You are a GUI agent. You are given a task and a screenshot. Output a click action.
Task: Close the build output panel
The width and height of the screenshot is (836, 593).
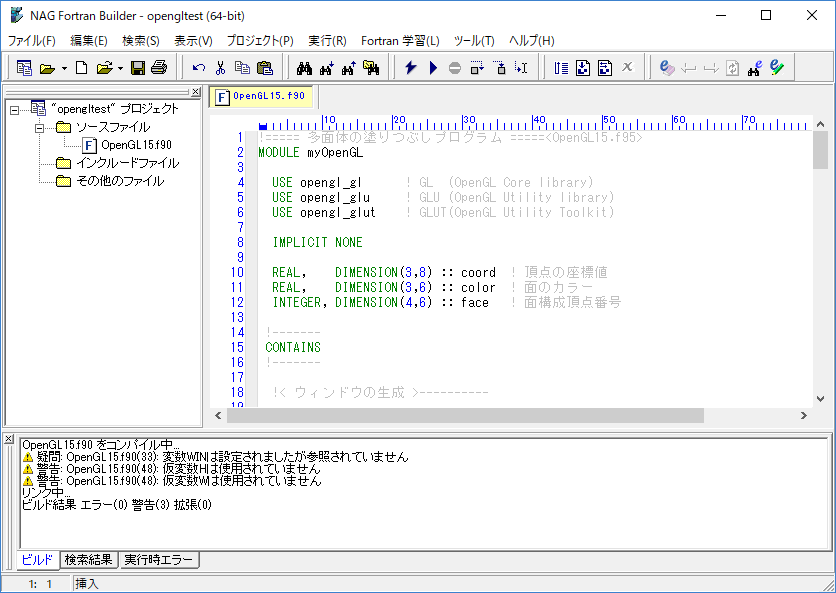[9, 439]
